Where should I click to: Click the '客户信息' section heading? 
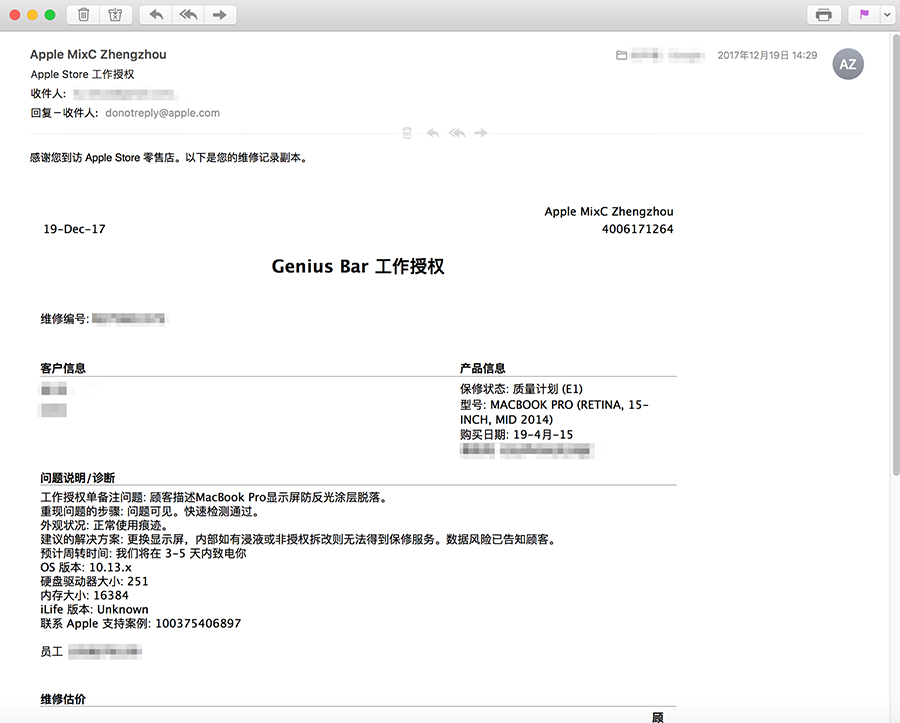pyautogui.click(x=63, y=368)
